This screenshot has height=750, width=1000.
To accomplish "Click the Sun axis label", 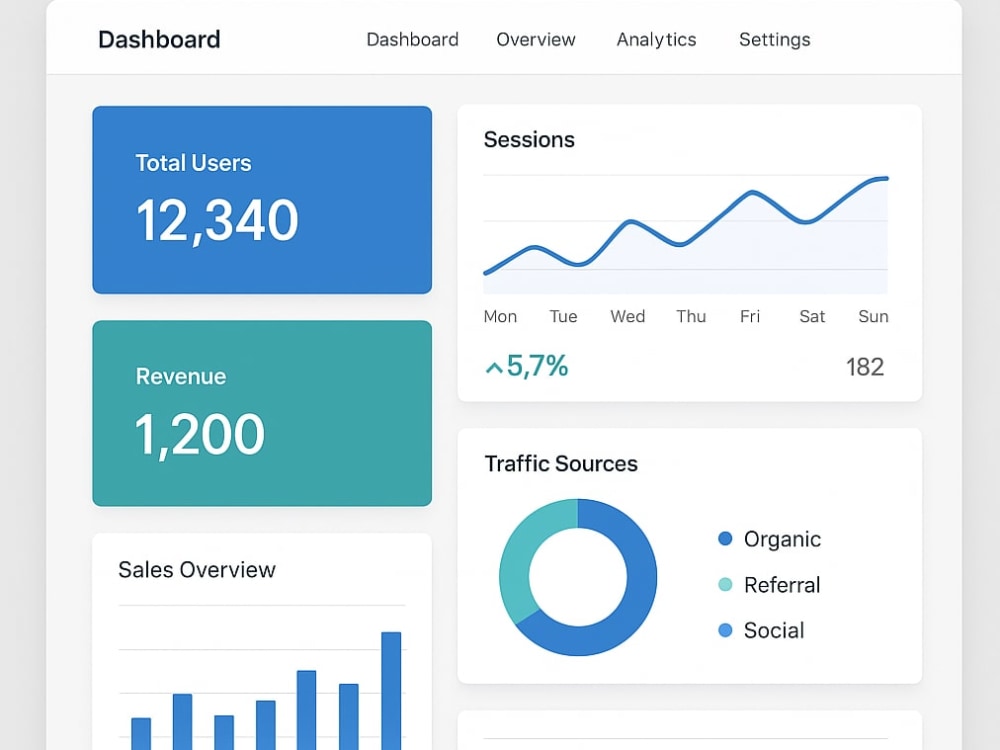I will (x=873, y=316).
